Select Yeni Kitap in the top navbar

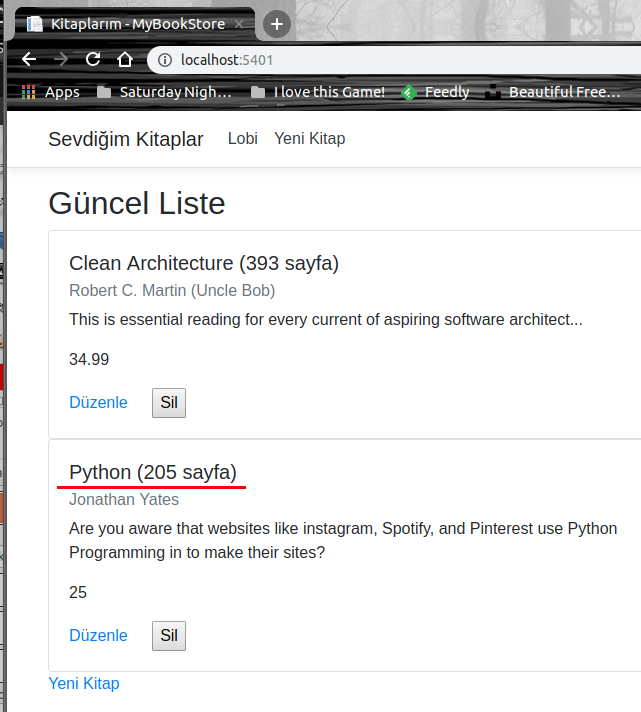310,138
